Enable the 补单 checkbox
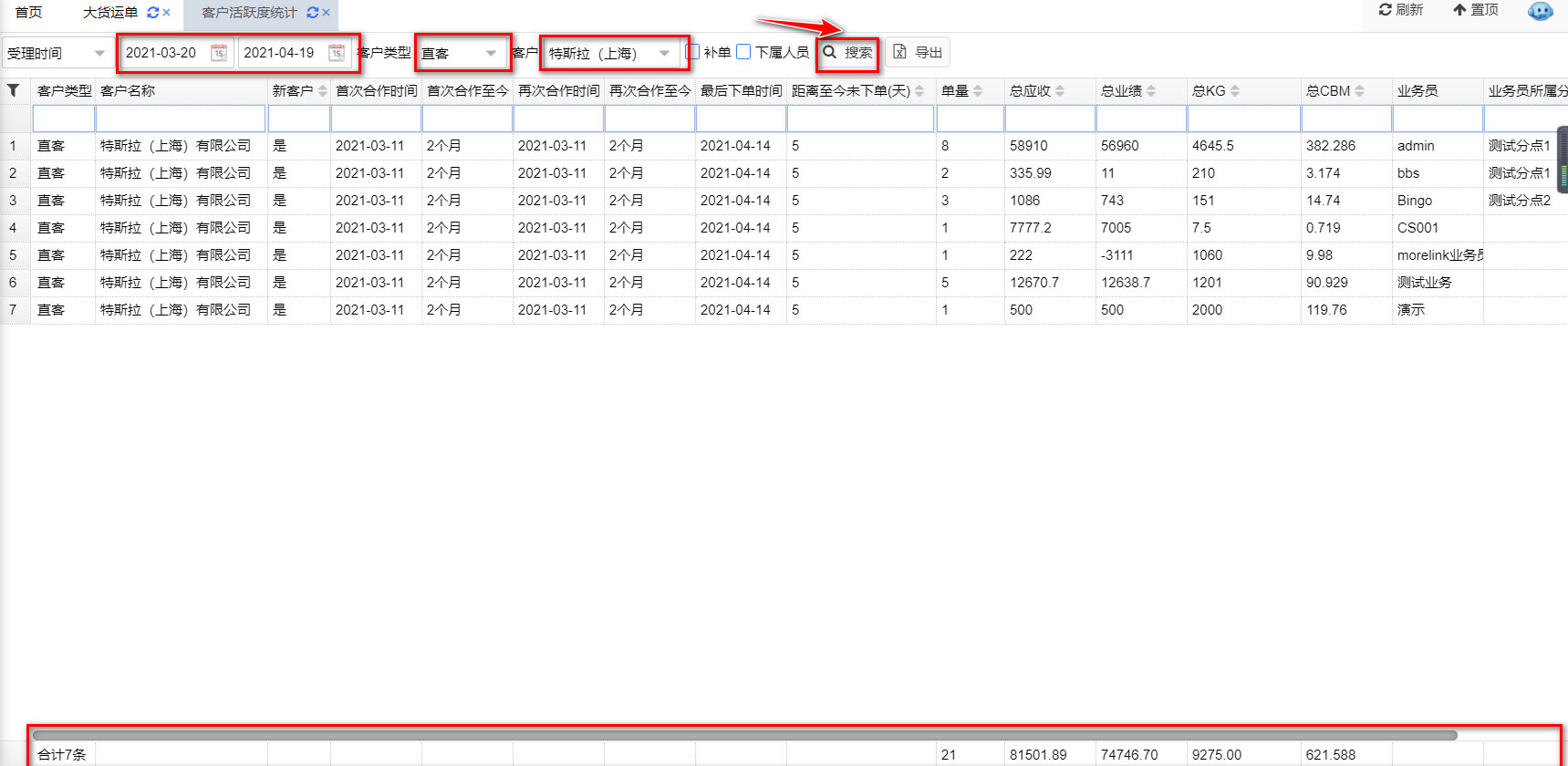Screen dimensions: 1568x766 pos(693,52)
